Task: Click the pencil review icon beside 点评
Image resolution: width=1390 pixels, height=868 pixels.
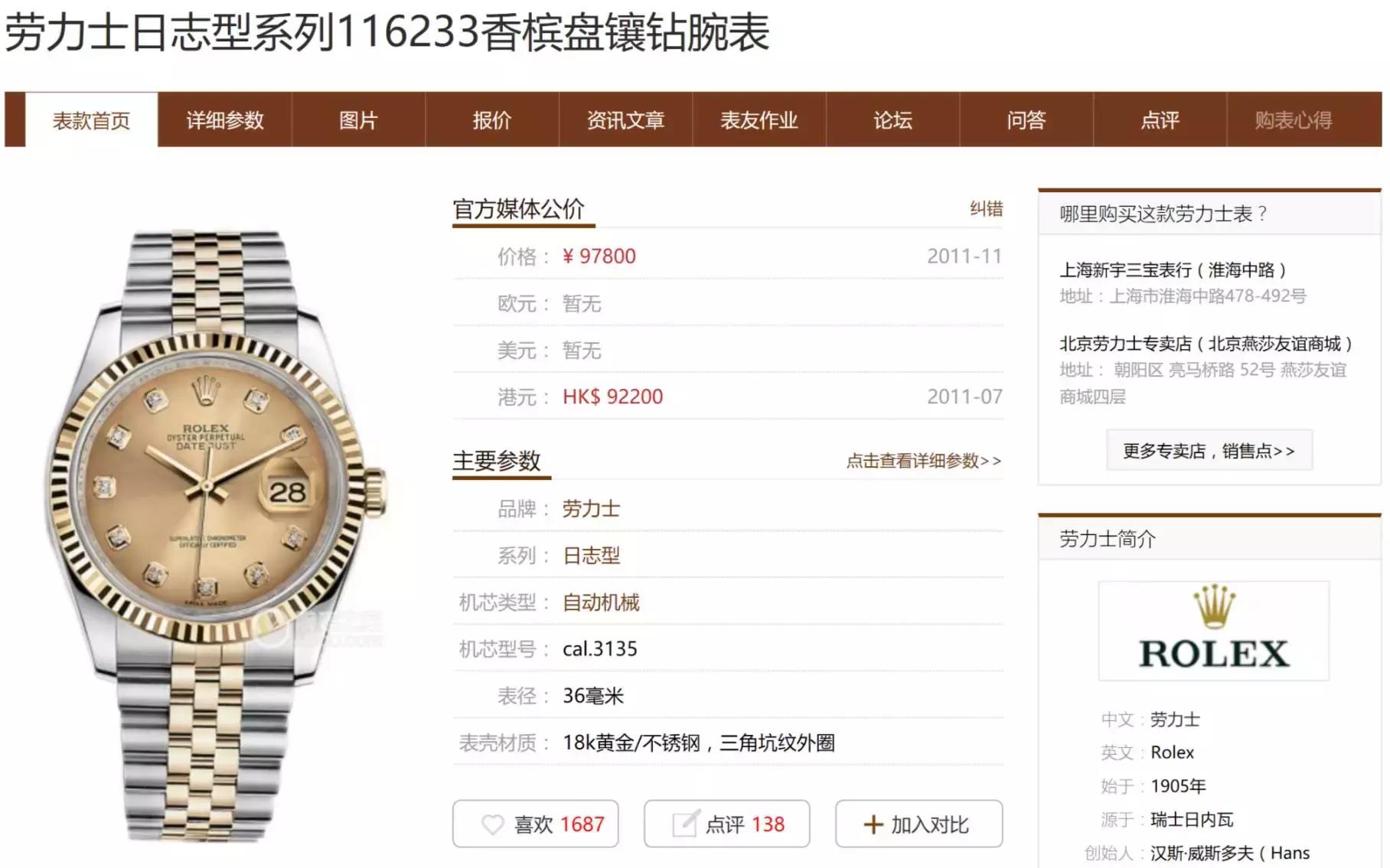Action: [685, 824]
